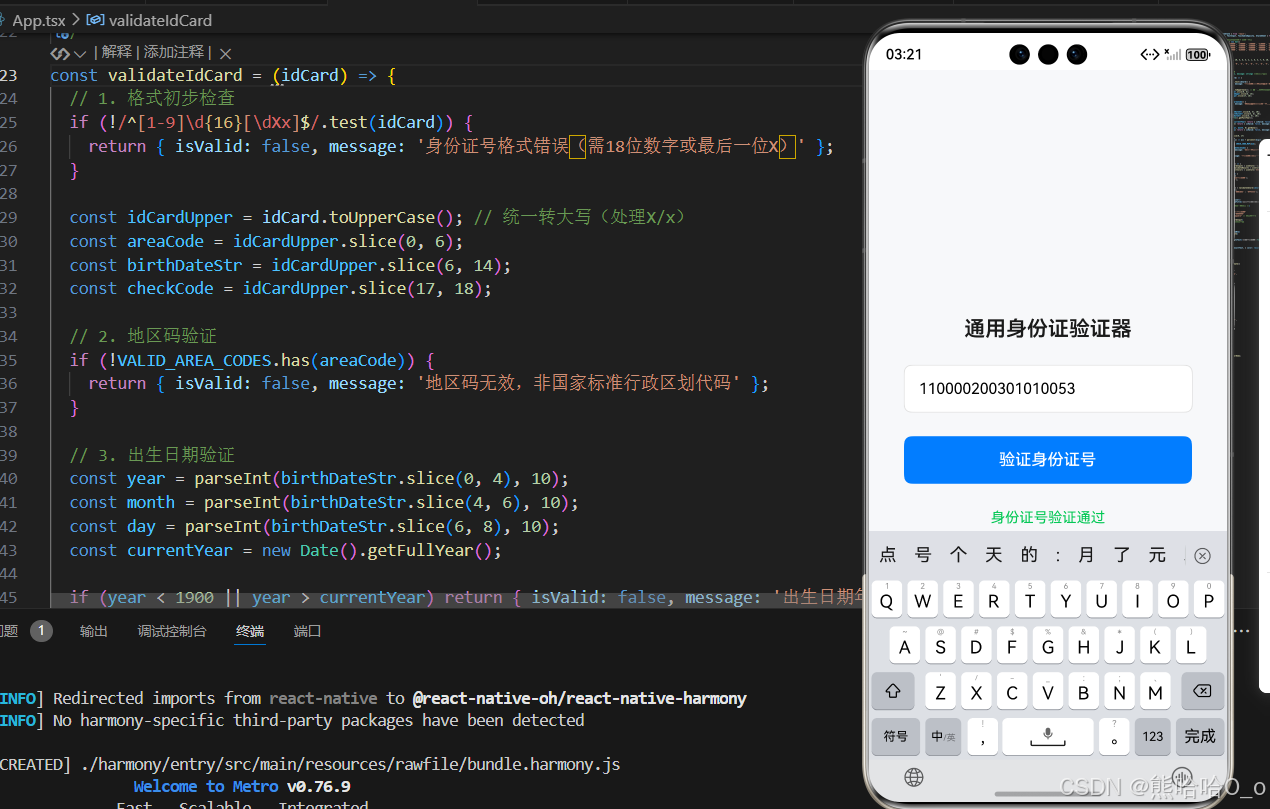Screen dimensions: 1270x809
Task: Select the candidate word 号
Action: click(x=923, y=555)
